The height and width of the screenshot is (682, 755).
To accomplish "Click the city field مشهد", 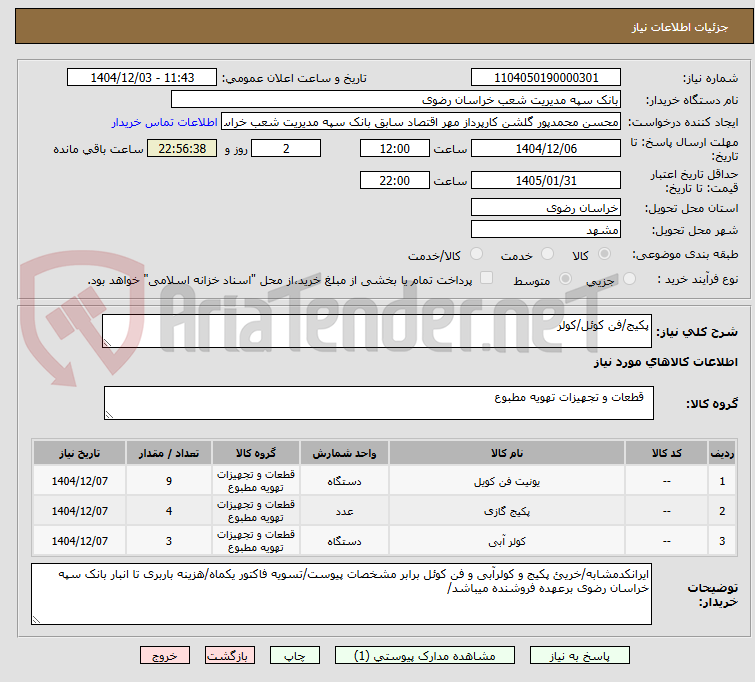I will click(x=546, y=230).
